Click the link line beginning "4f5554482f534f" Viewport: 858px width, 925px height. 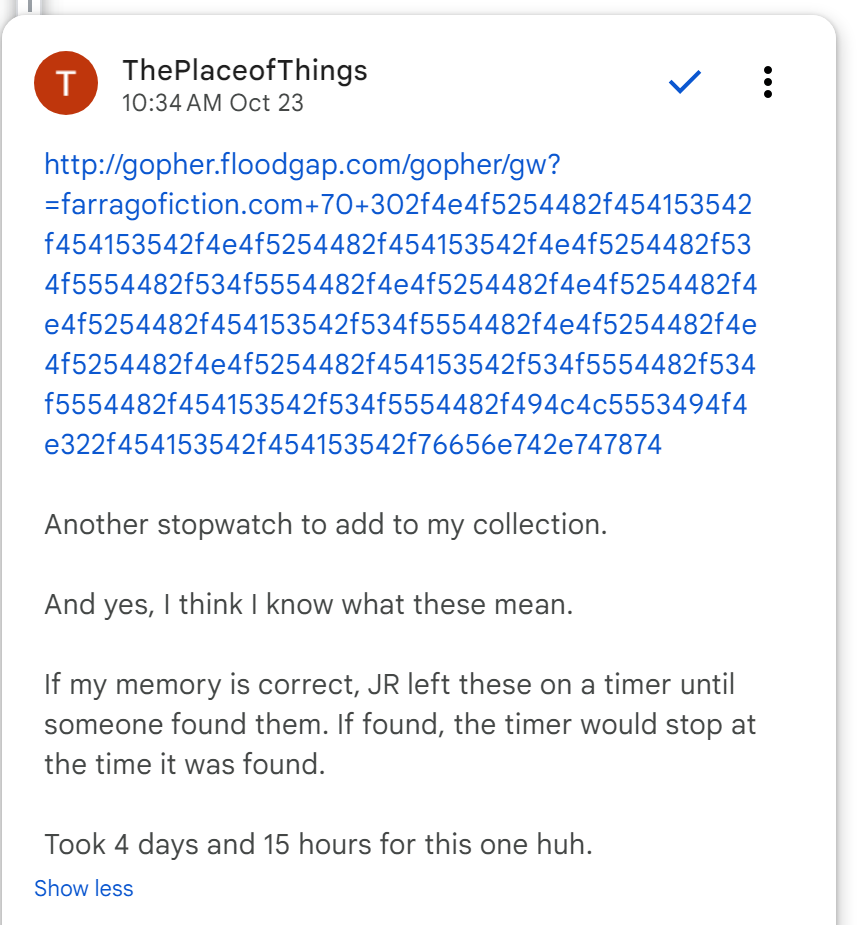click(400, 285)
